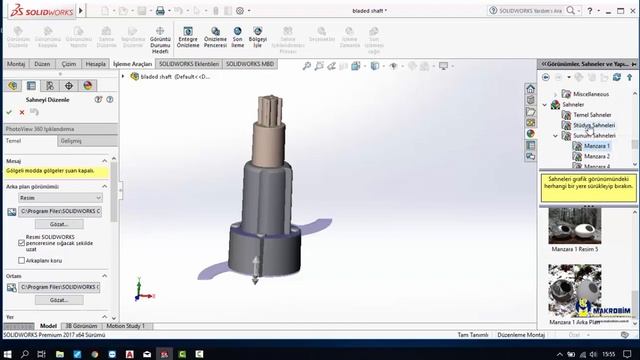Click the browse background image icon

[x=11, y=211]
